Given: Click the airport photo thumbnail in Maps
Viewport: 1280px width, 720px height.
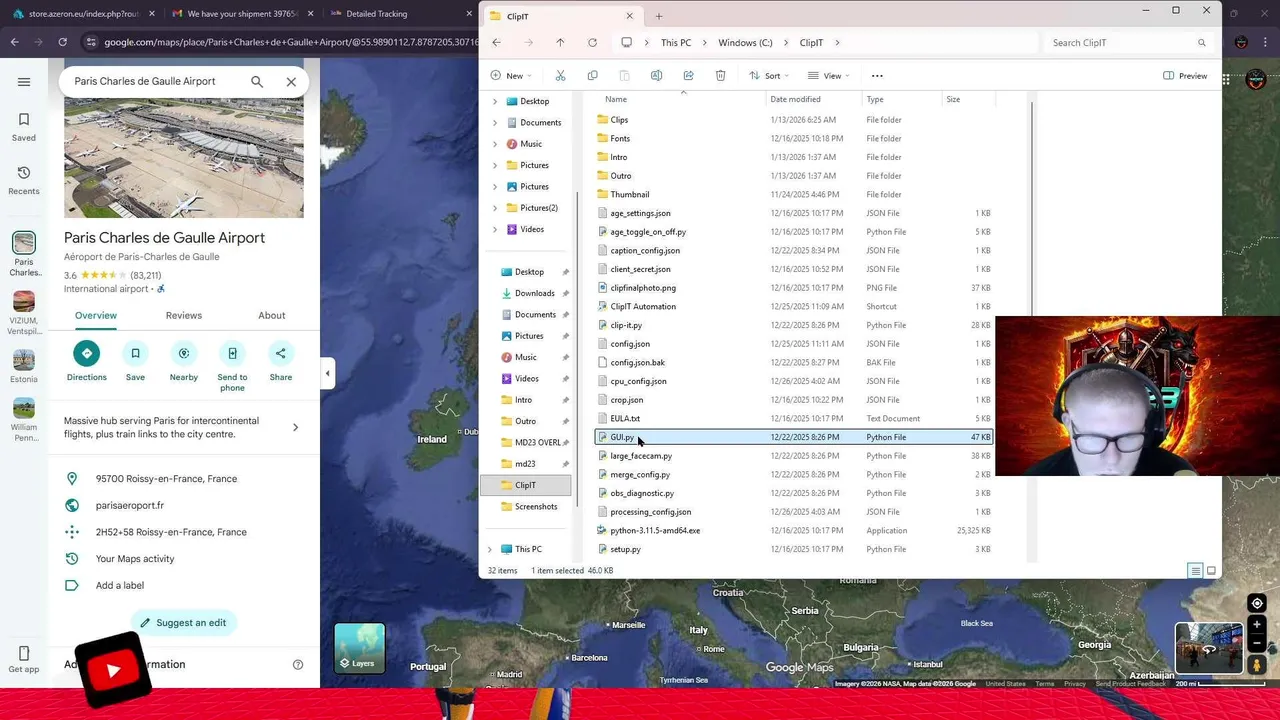Looking at the screenshot, I should point(184,158).
